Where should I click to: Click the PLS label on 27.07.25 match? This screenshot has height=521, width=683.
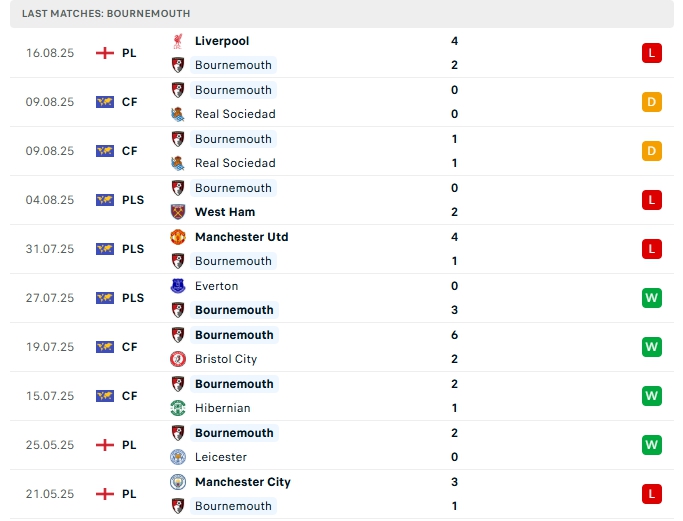(133, 298)
